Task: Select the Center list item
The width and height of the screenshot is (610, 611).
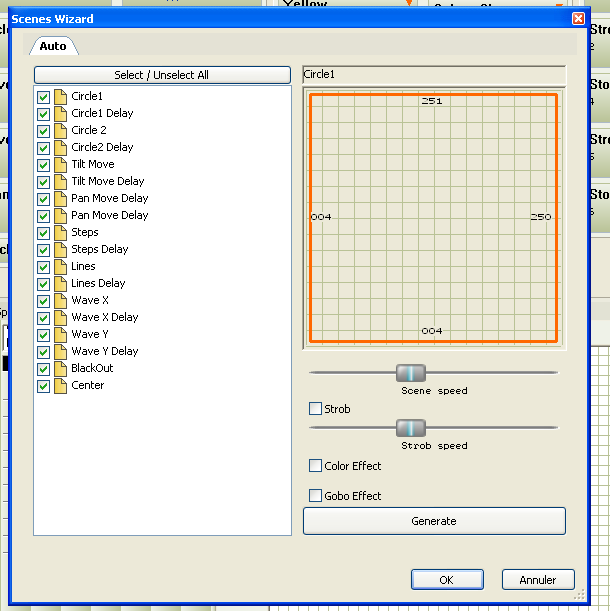Action: click(x=88, y=385)
